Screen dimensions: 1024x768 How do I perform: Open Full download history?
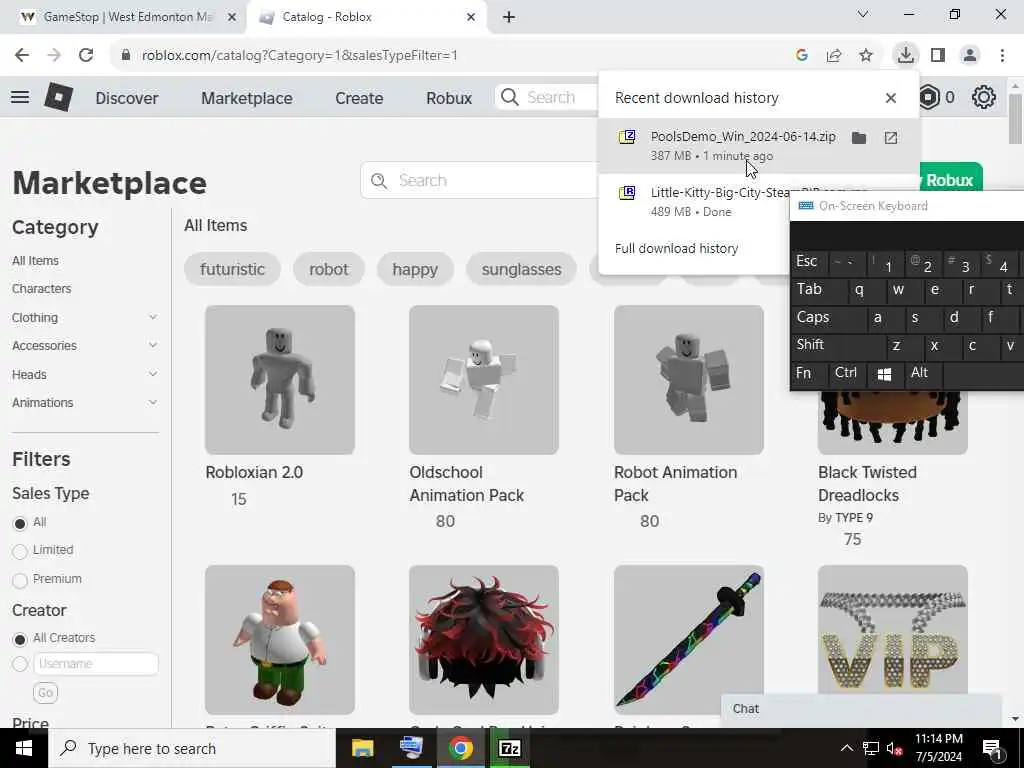677,248
